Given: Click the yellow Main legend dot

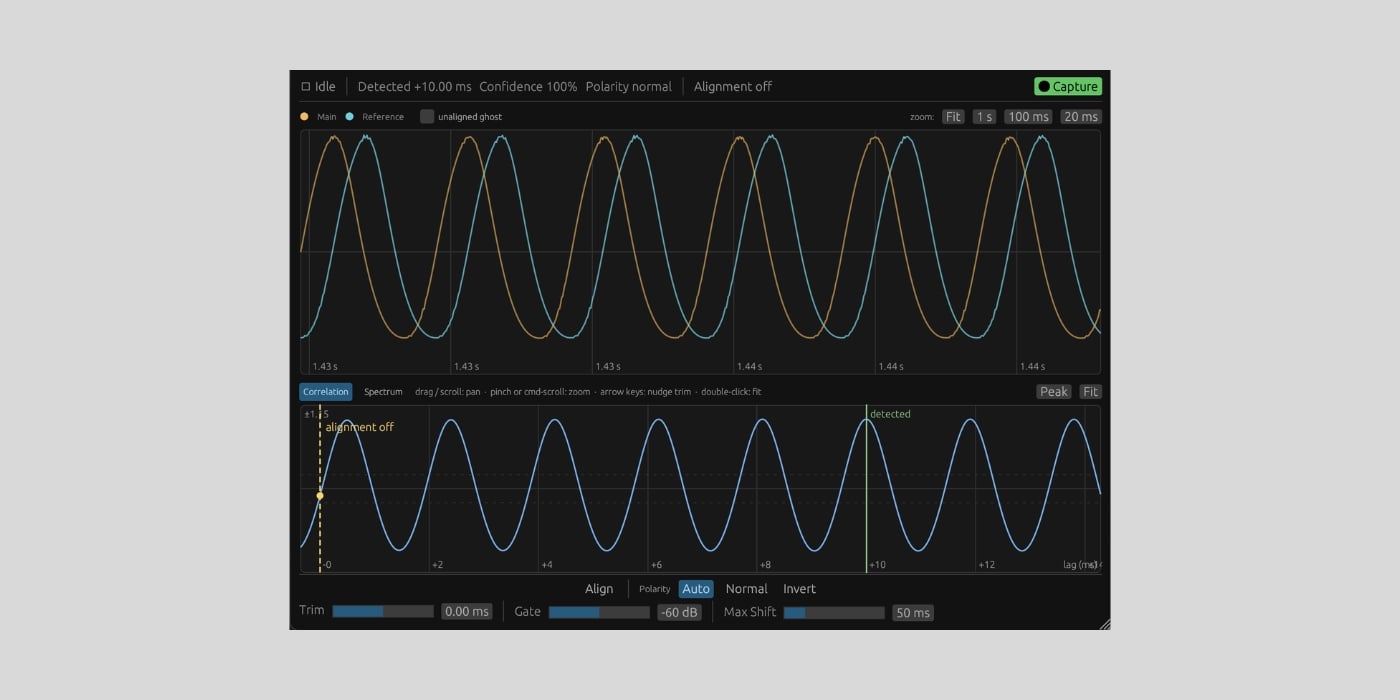Looking at the screenshot, I should [x=304, y=116].
